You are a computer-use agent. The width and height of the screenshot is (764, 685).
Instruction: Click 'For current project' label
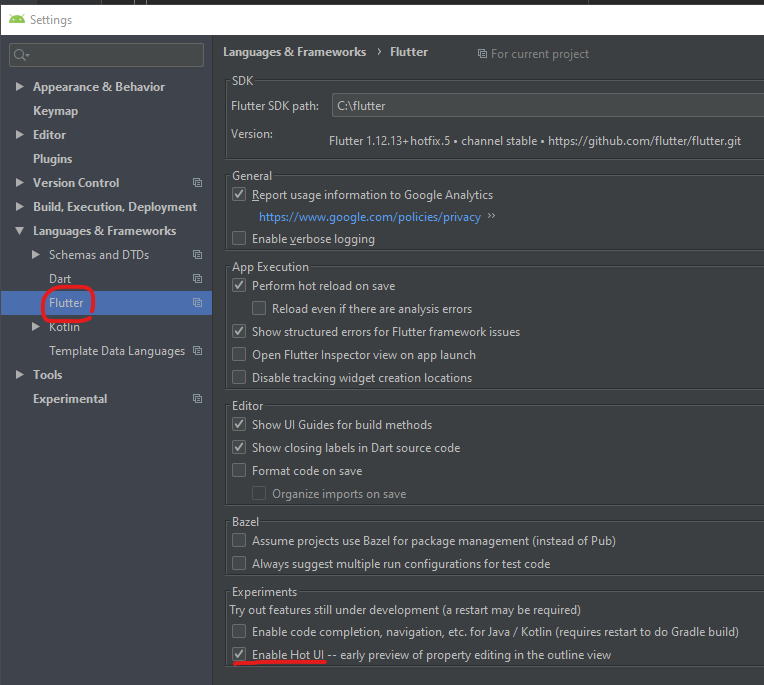pos(540,54)
